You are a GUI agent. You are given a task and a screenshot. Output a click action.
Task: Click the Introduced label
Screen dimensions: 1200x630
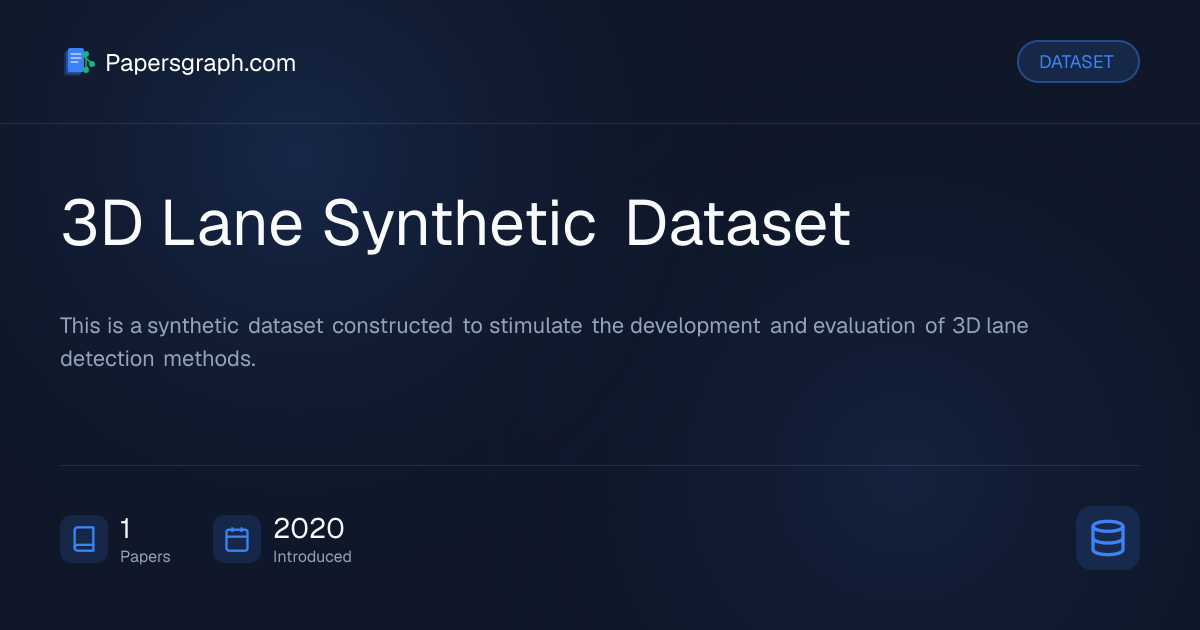pos(312,557)
